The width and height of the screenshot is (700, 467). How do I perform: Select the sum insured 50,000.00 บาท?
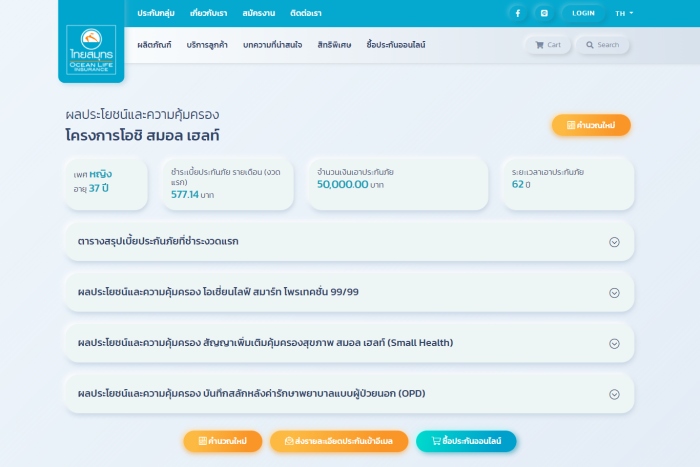(350, 184)
